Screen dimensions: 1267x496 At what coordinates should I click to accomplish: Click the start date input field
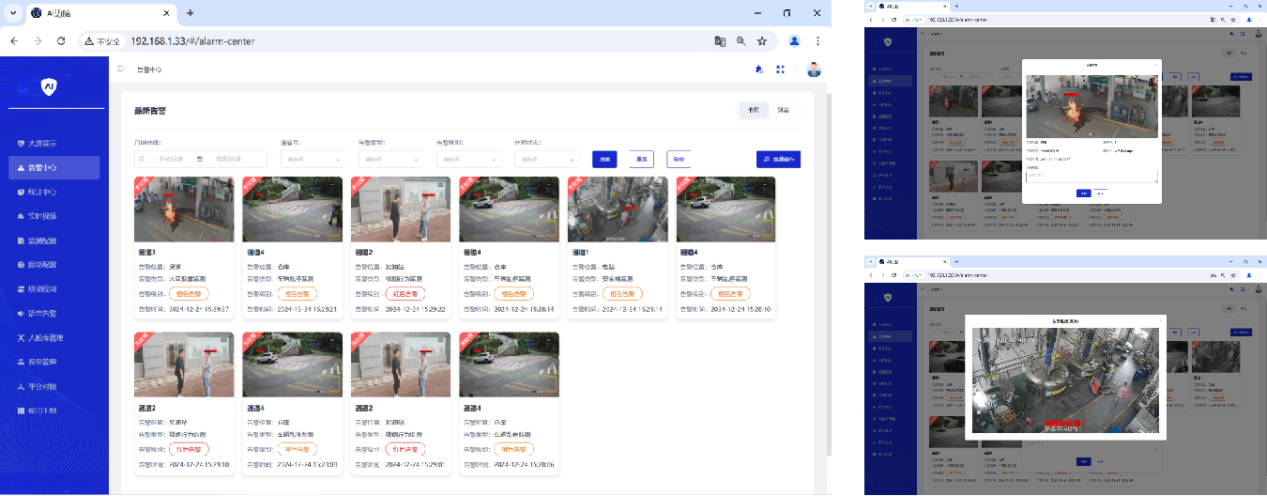[166, 159]
